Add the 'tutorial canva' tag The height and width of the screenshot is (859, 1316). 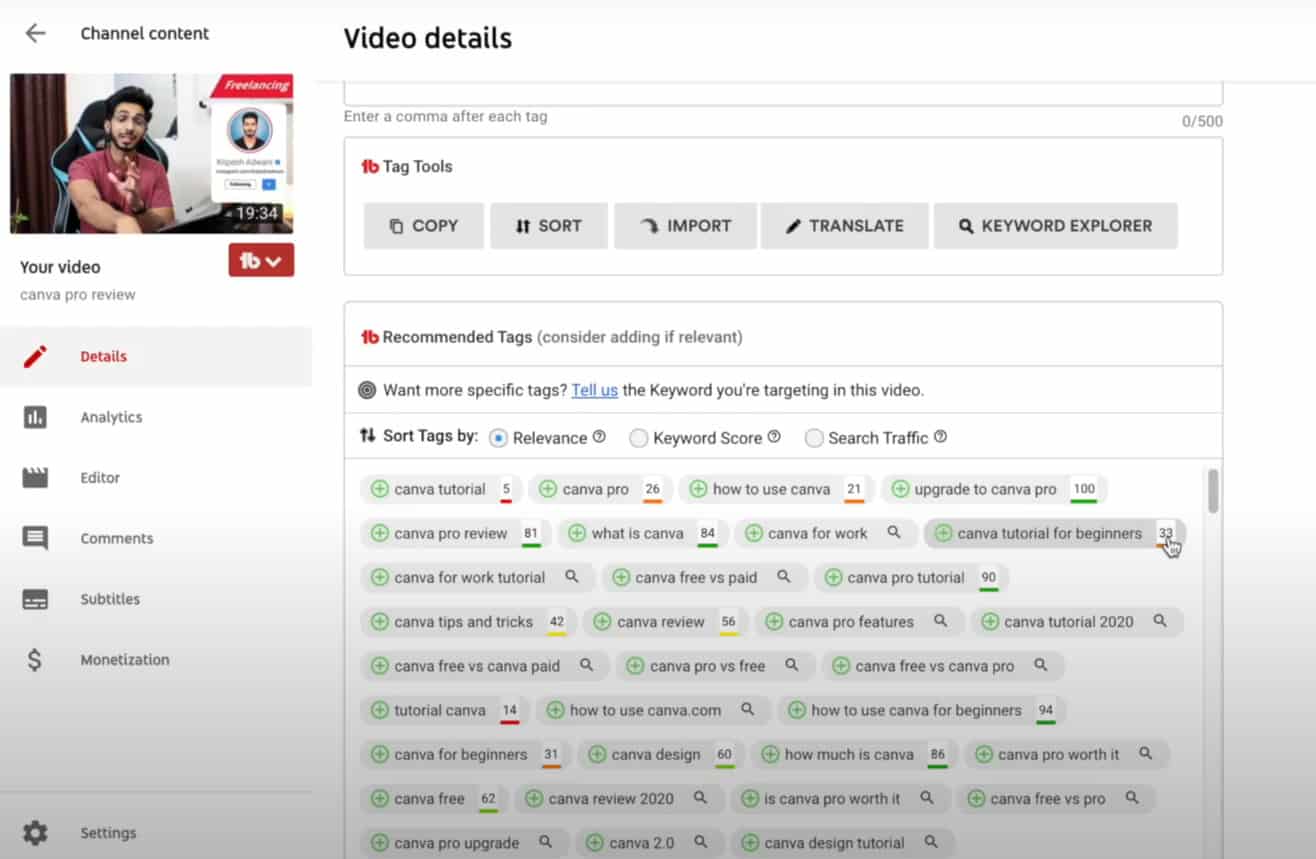tap(380, 710)
